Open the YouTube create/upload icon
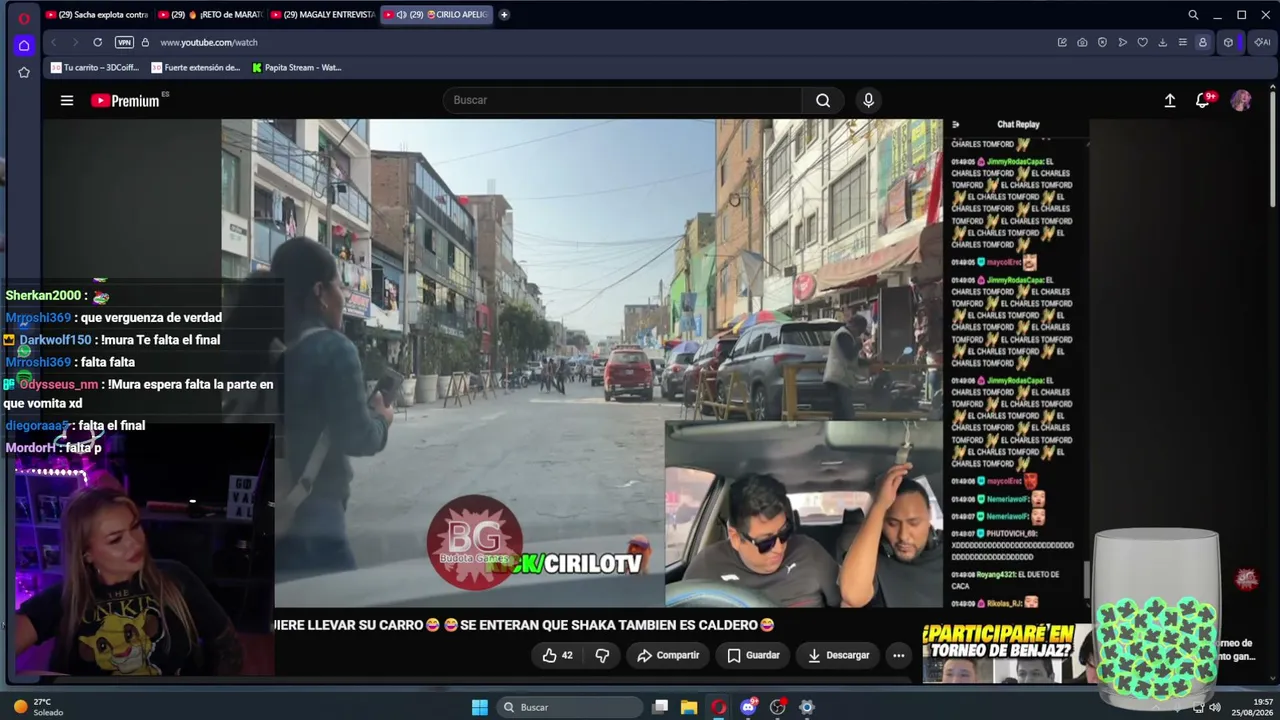 1170,100
